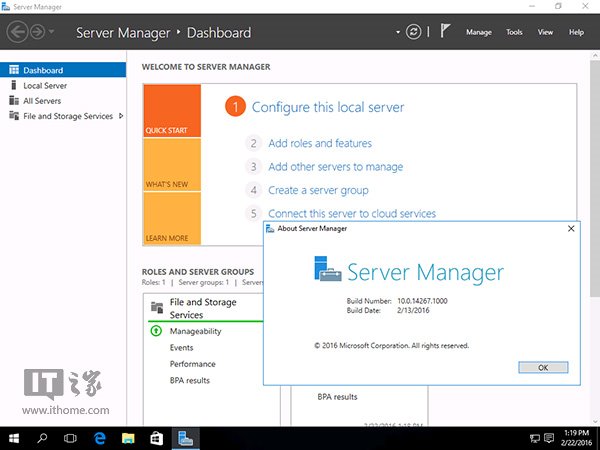Open BPA results in the second tile
The image size is (600, 450).
pyautogui.click(x=337, y=397)
